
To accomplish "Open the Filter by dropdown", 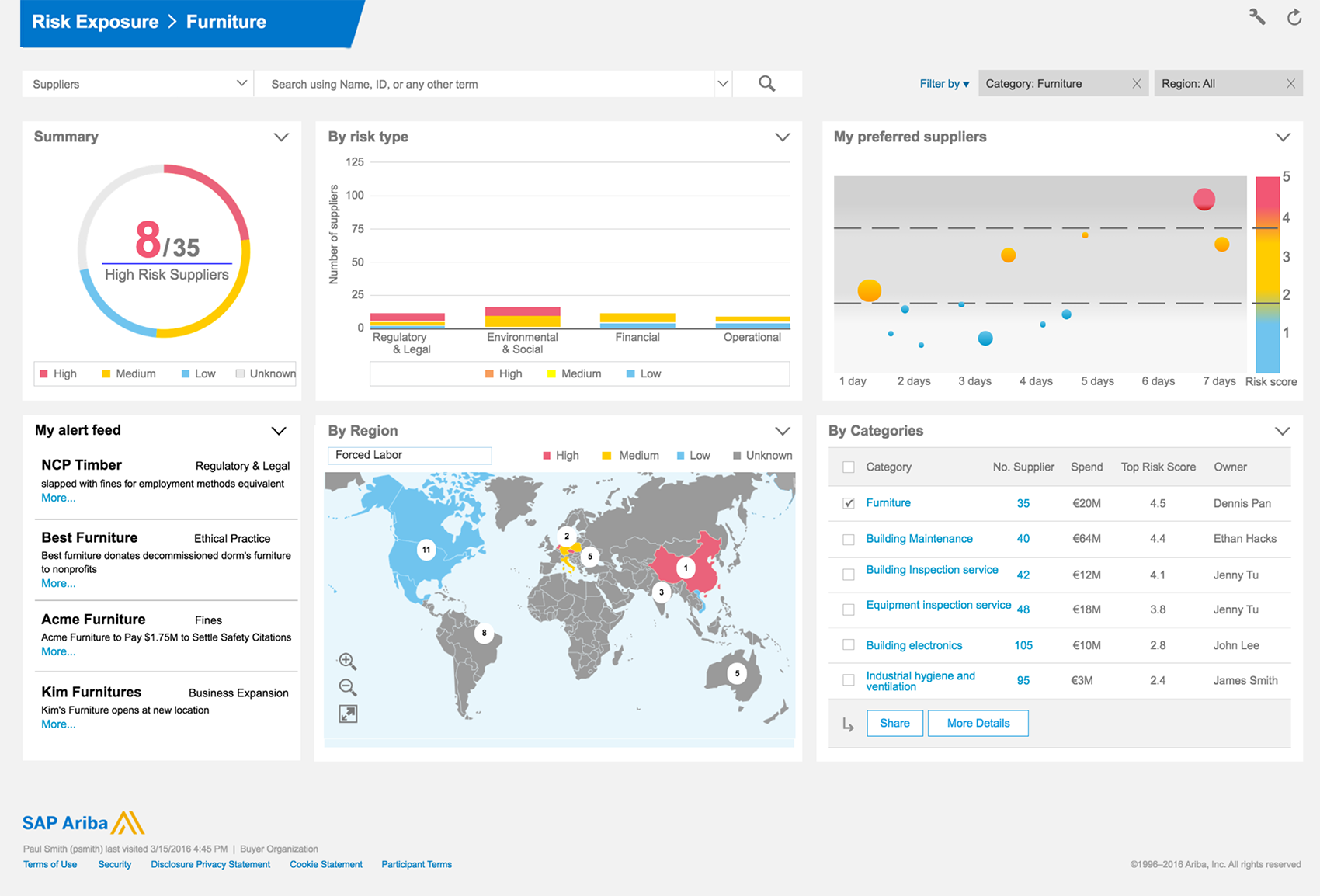I will coord(943,83).
